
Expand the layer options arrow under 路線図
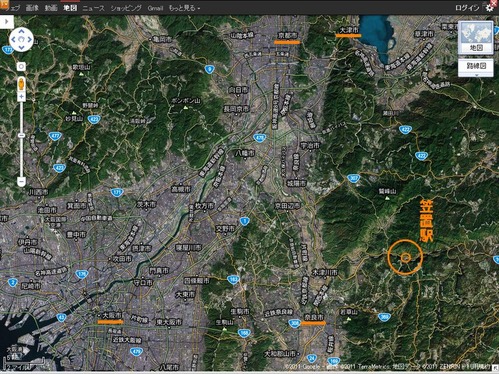(x=476, y=75)
